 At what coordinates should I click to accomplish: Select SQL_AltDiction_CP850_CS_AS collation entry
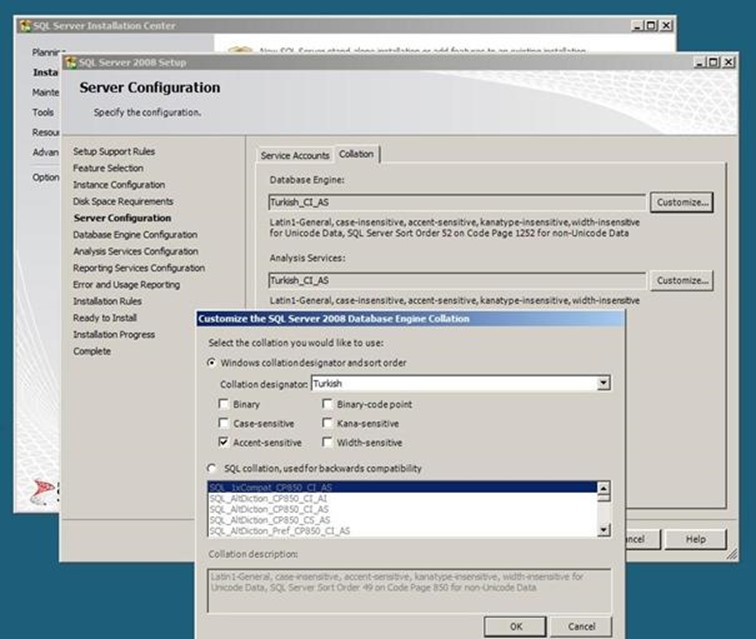(x=403, y=520)
